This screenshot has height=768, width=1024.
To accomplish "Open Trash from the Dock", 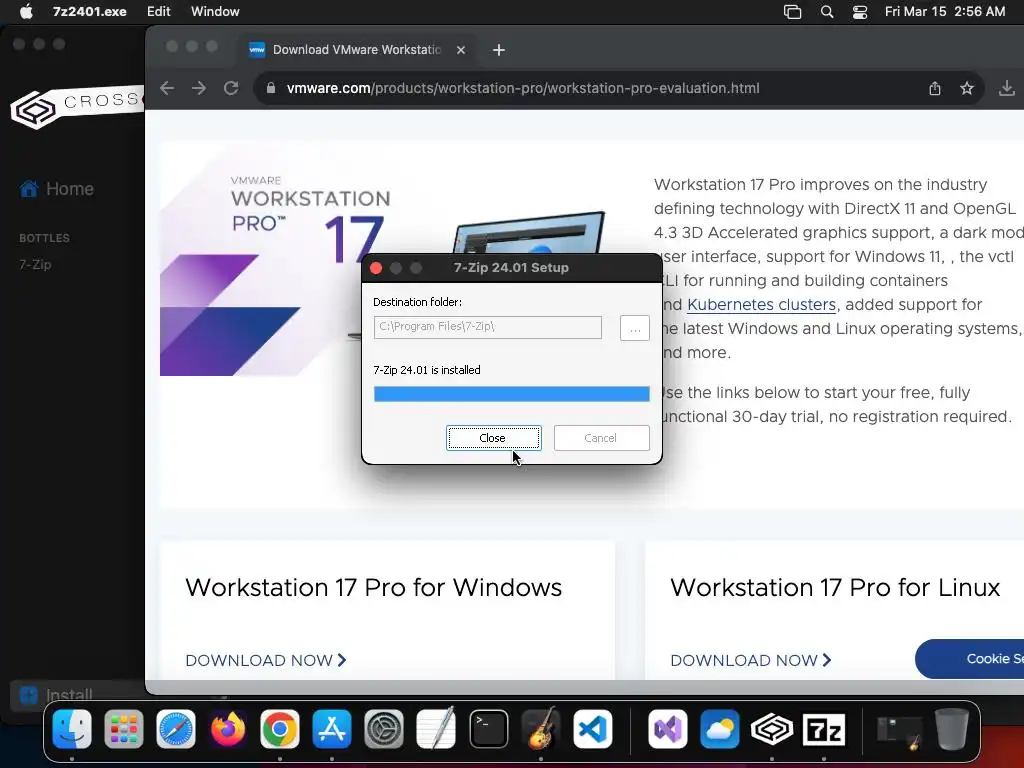I will click(952, 729).
